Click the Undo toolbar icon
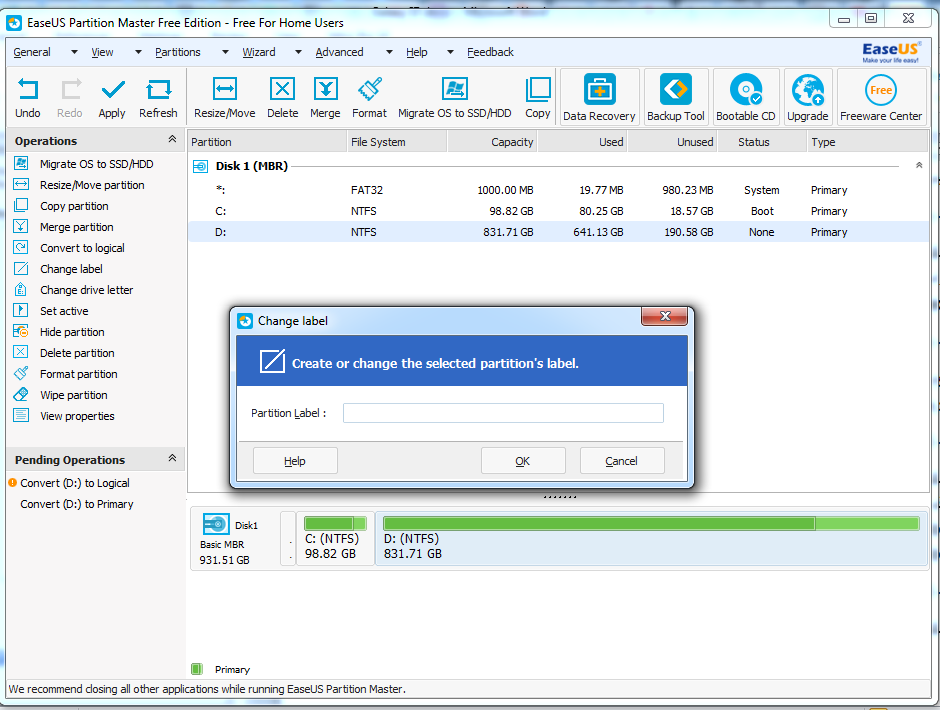This screenshot has width=940, height=710. click(x=28, y=98)
